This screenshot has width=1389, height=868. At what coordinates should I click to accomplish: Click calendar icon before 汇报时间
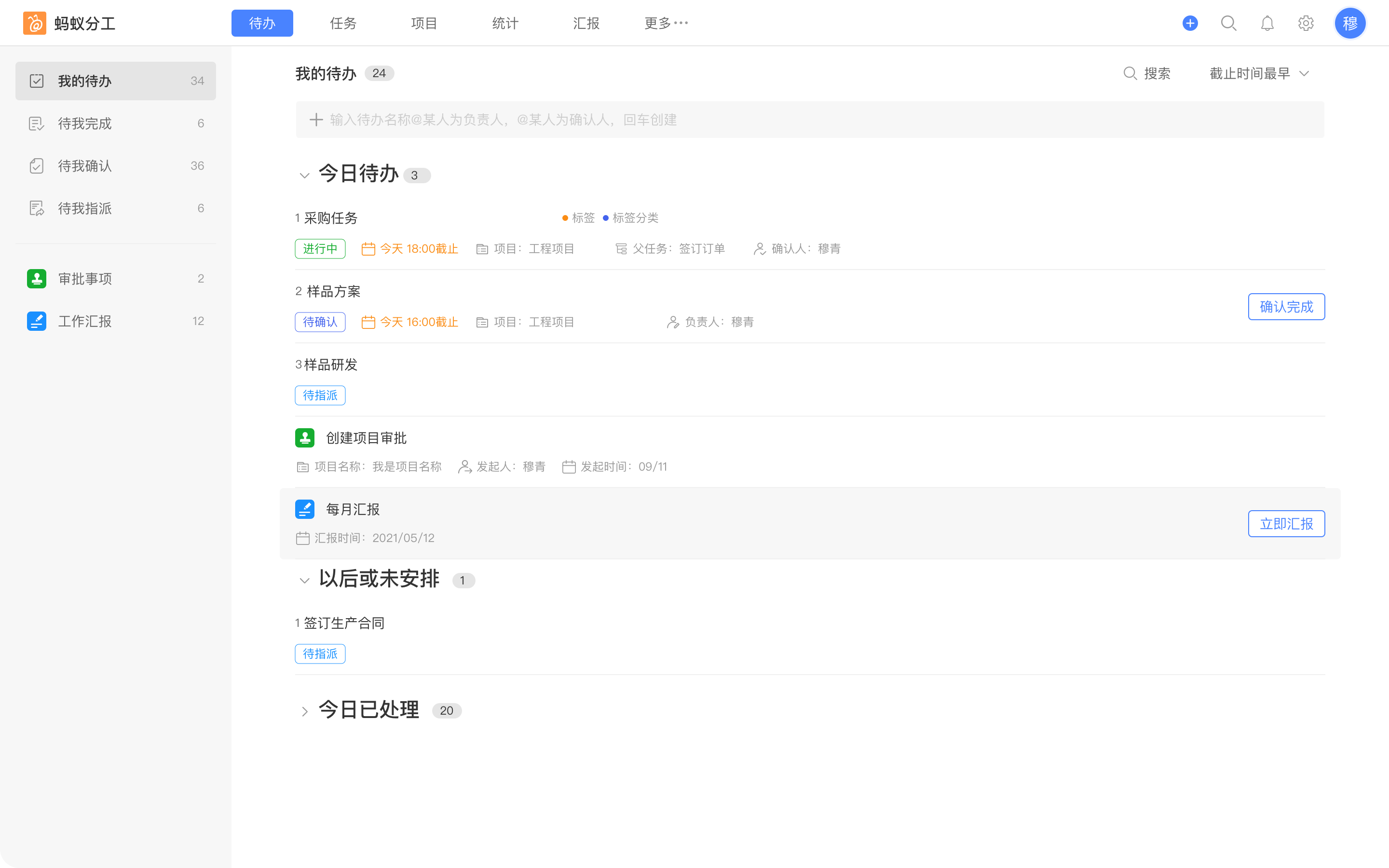302,538
